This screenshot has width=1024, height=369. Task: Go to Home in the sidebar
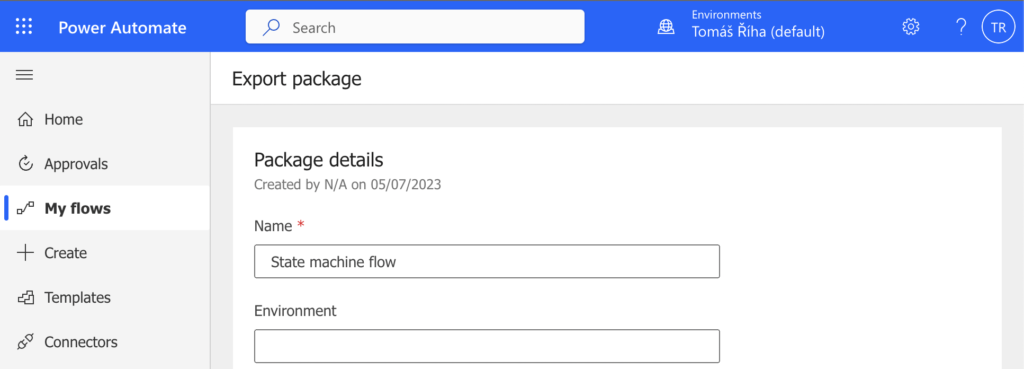click(x=104, y=120)
